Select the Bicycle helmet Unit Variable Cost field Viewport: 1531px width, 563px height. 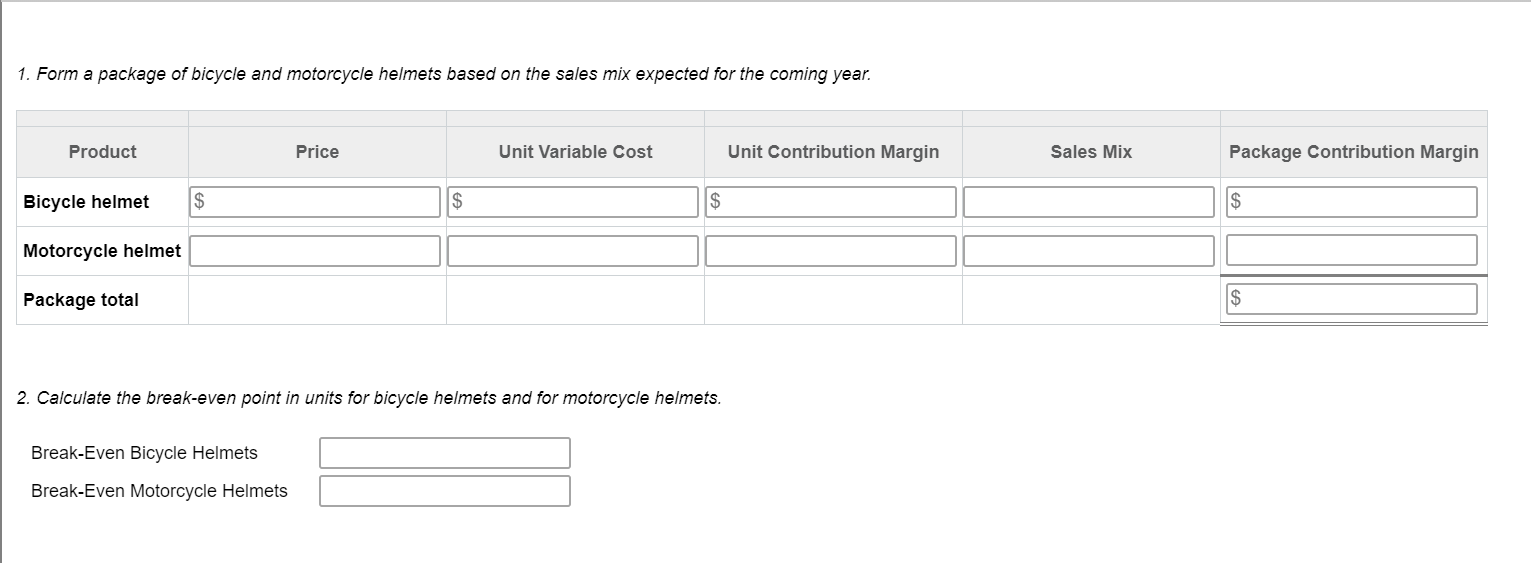[573, 202]
